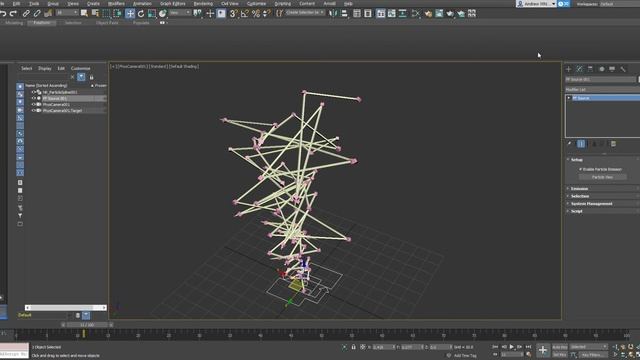
Task: Open Scene Explorer Display menu
Action: 44,69
